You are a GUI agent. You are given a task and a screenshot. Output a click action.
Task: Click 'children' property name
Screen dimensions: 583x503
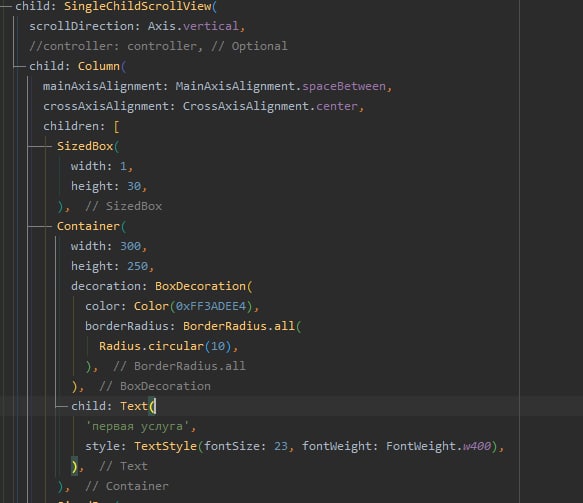coord(71,126)
